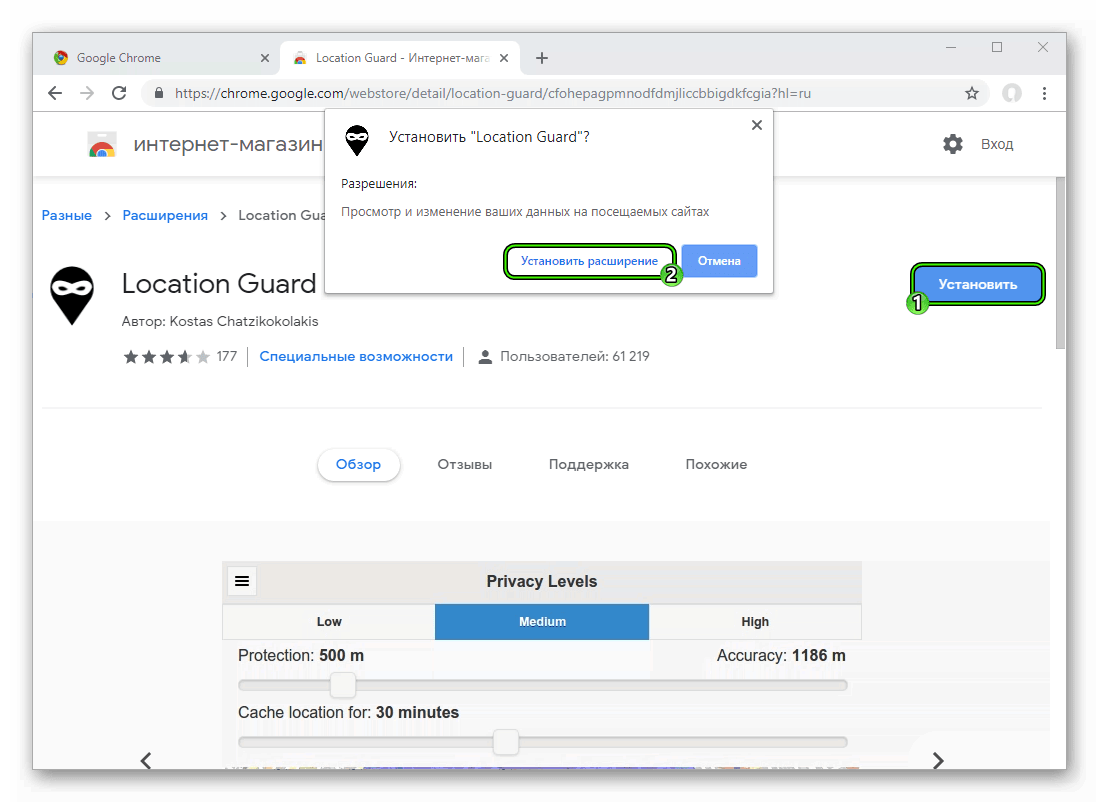Open web store settings gear icon
This screenshot has width=1099, height=802.
pyautogui.click(x=953, y=144)
